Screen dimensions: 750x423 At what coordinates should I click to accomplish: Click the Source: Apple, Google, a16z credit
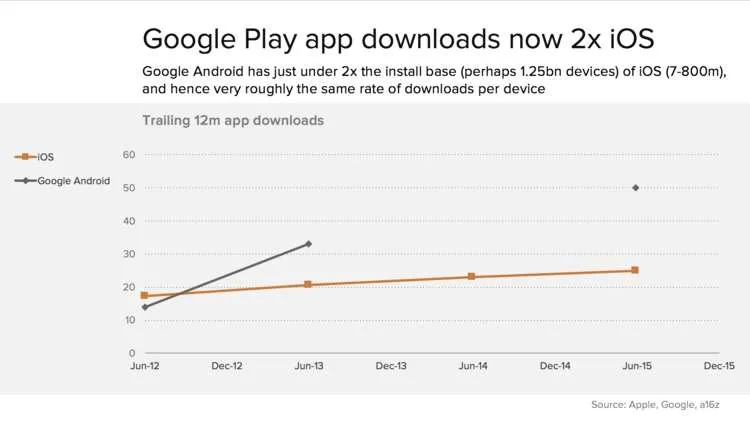(655, 405)
